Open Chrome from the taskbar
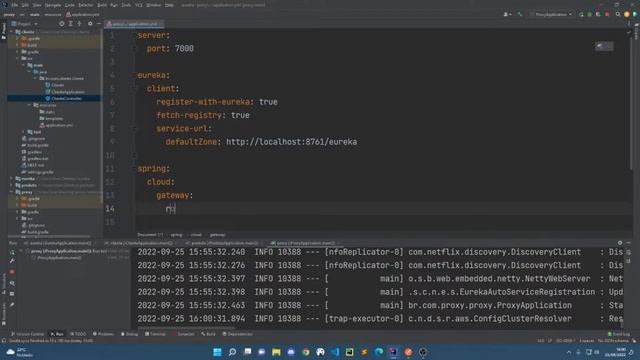Screen dimensions: 640x360 pos(306,352)
